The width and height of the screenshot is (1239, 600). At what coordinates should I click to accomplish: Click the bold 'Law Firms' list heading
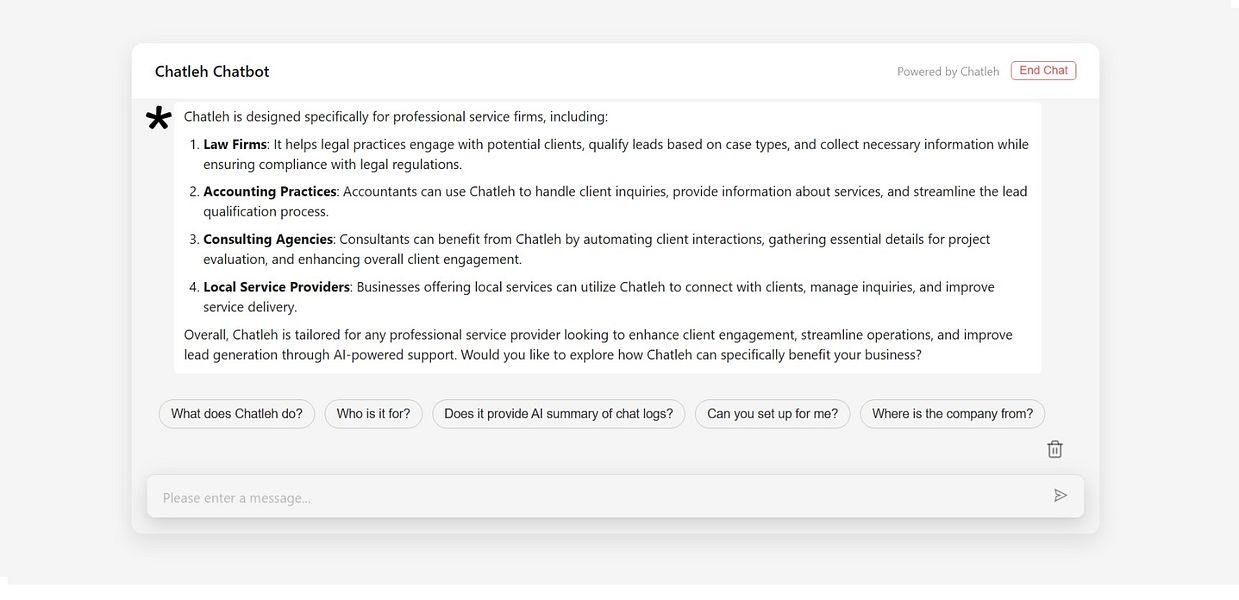click(x=235, y=144)
